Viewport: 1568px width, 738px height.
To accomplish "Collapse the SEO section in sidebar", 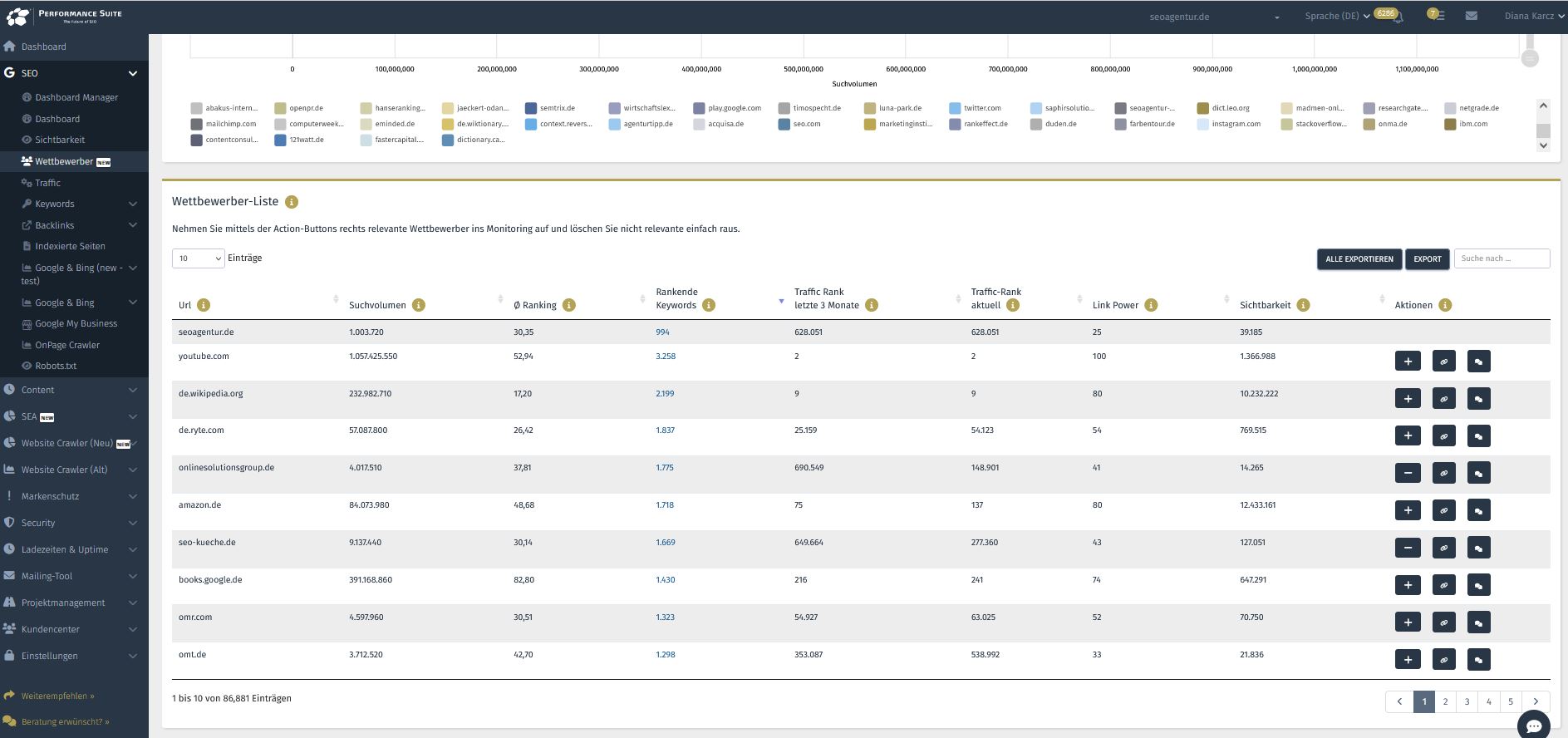I will [x=74, y=73].
